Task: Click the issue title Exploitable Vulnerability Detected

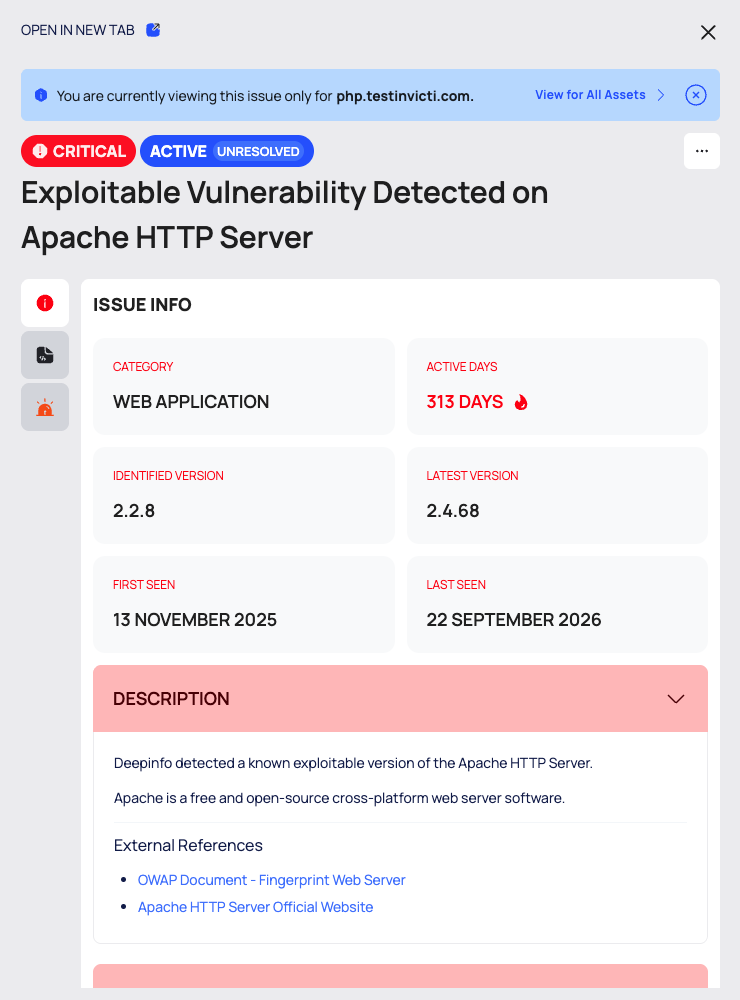Action: click(285, 215)
